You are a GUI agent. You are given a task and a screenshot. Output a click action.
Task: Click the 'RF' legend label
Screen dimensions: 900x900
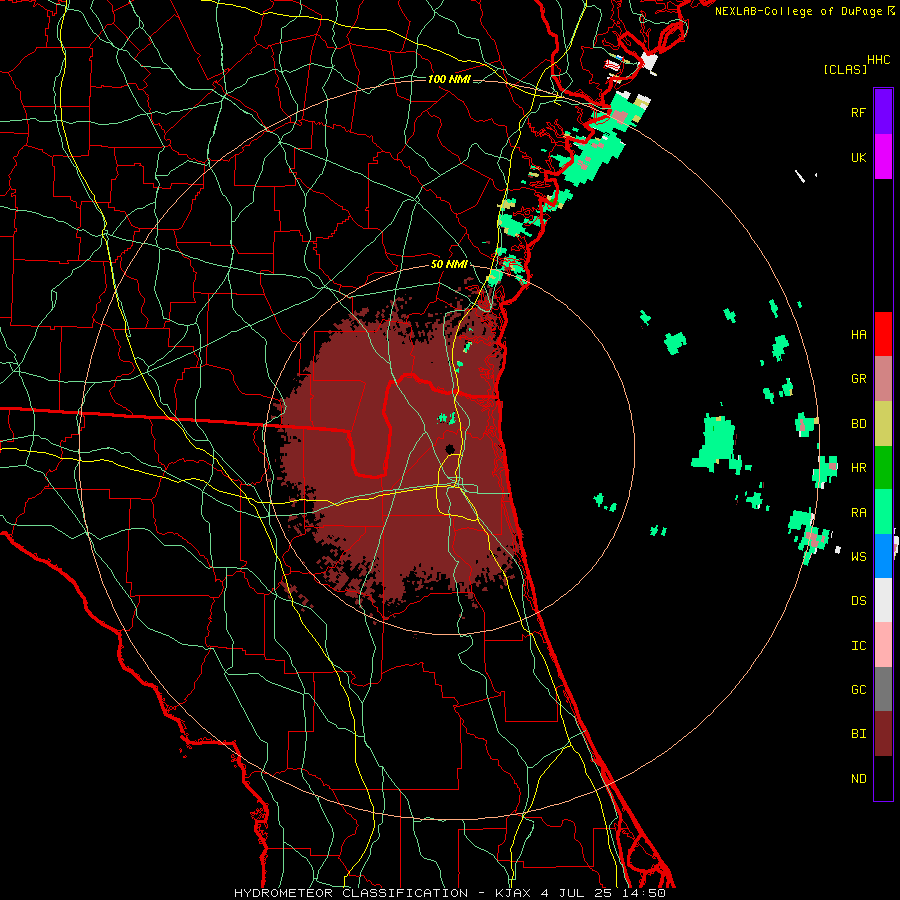(x=859, y=112)
